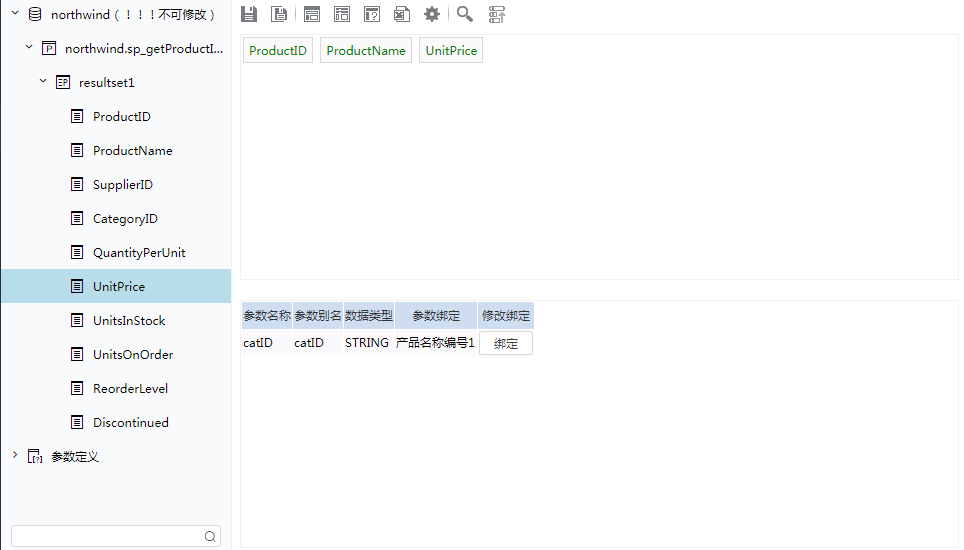Click the Excel export document icon

pos(402,14)
